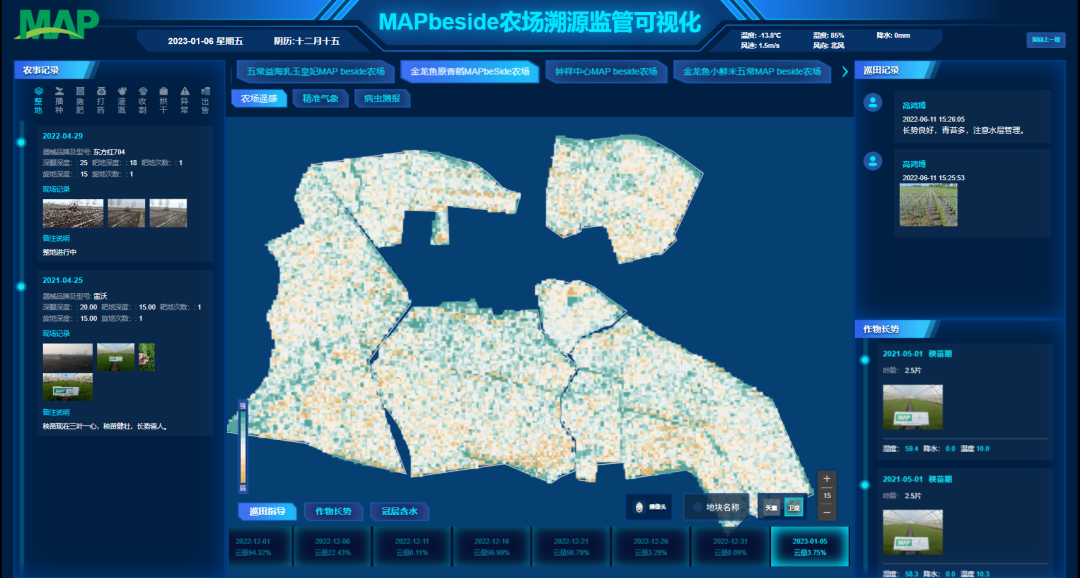Select the 2022-12-31 imagery date
The height and width of the screenshot is (578, 1080).
point(730,546)
